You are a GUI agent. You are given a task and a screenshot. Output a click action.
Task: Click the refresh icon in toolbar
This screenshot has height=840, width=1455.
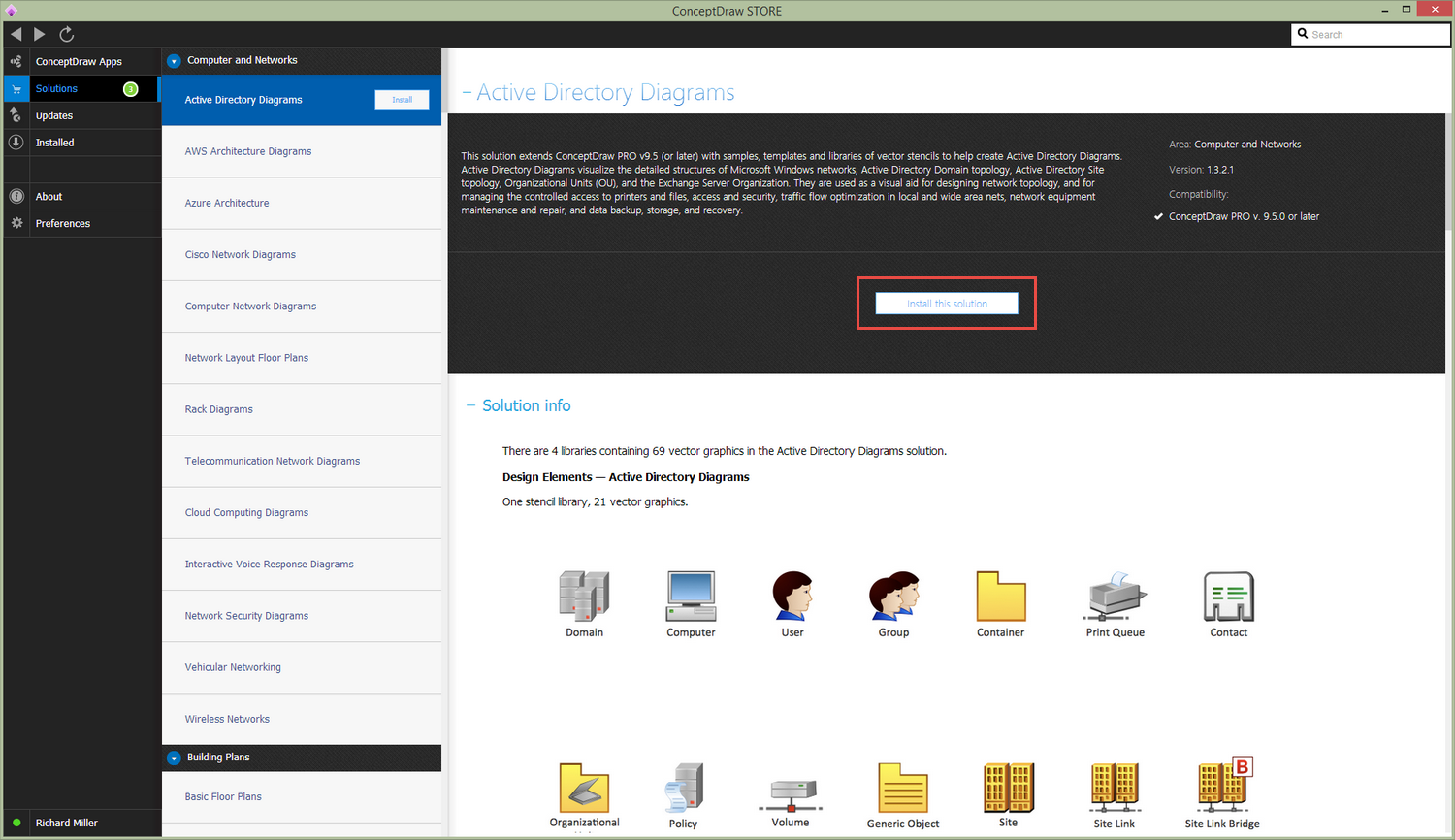(x=67, y=34)
